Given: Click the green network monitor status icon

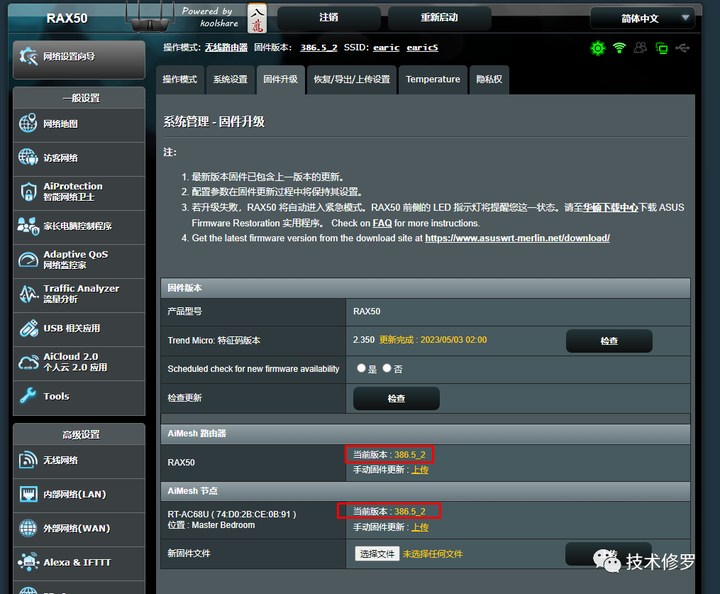Looking at the screenshot, I should point(662,48).
